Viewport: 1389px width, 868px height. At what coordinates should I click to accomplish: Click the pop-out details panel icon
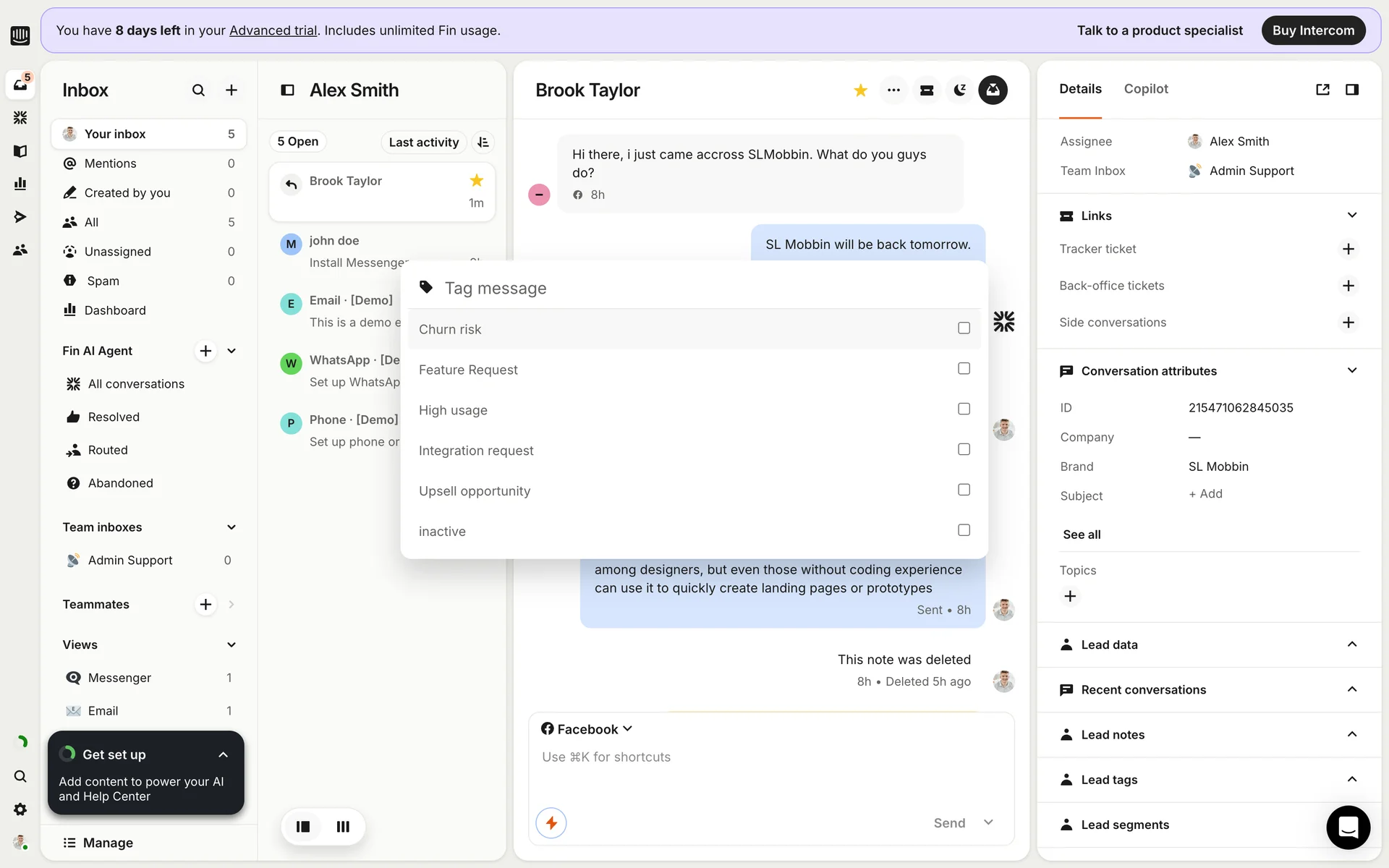click(1322, 90)
